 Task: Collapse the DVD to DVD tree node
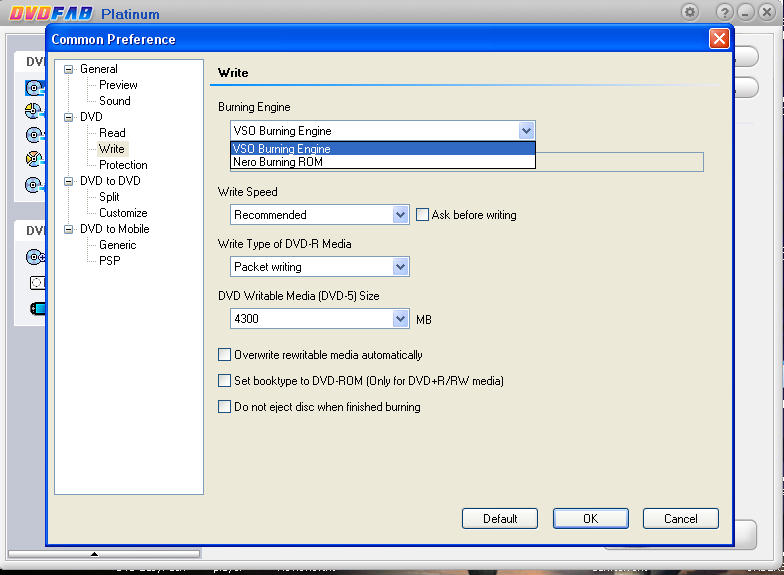pyautogui.click(x=69, y=182)
